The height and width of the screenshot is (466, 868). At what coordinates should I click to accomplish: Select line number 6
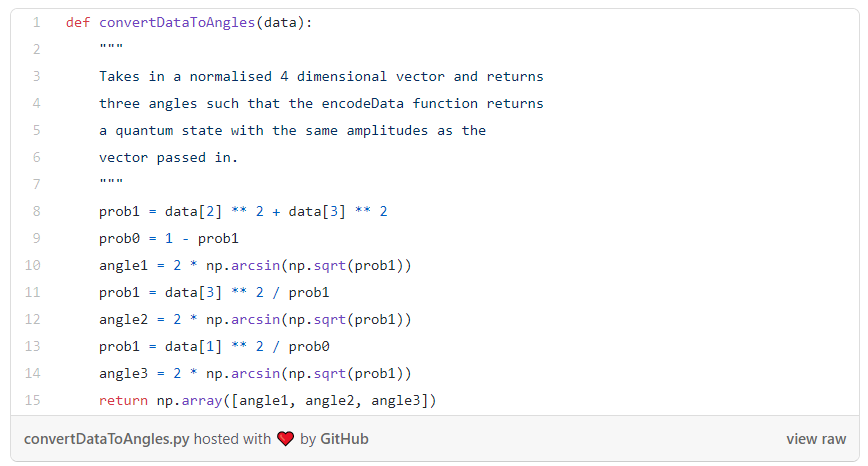pos(36,158)
